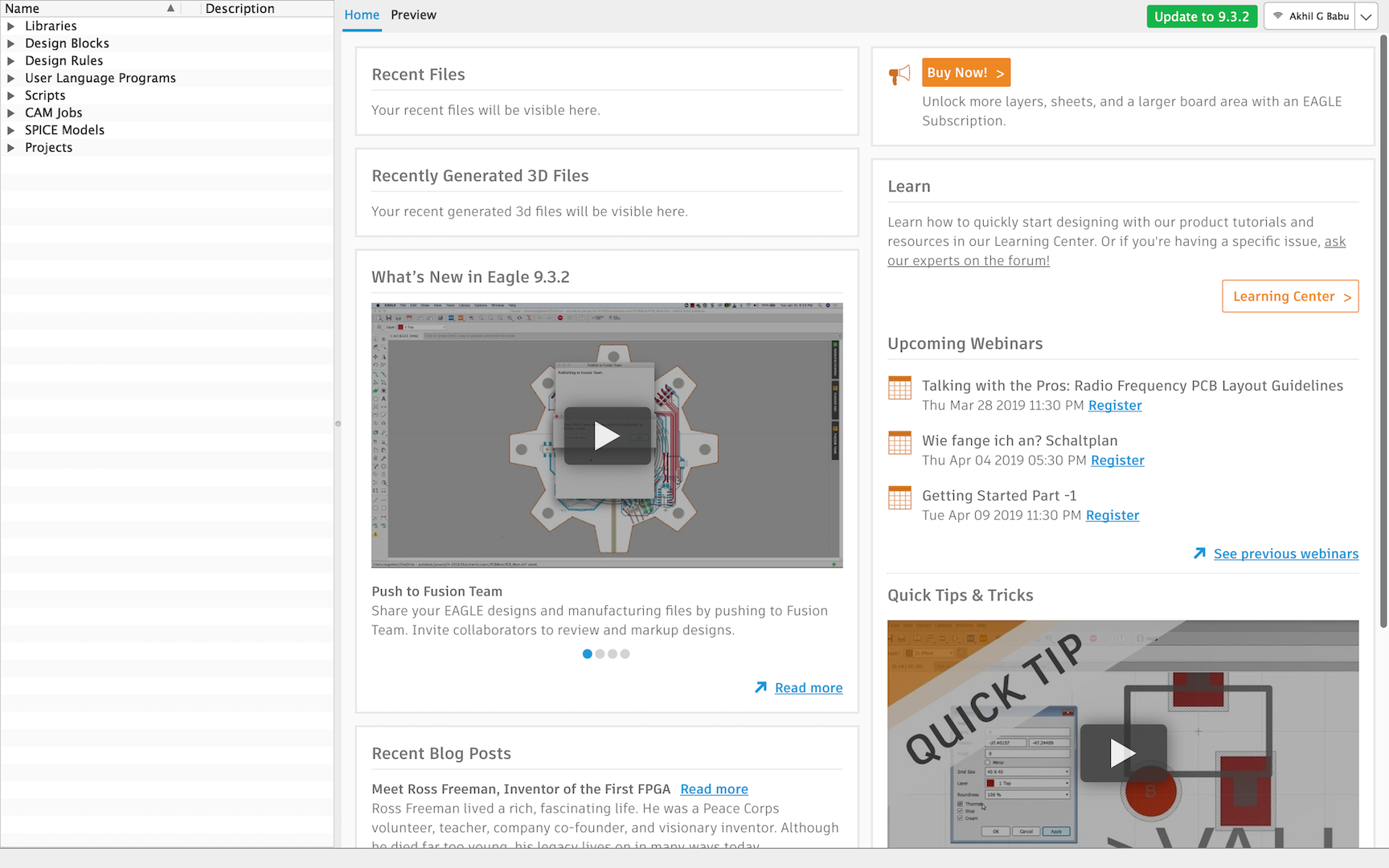The height and width of the screenshot is (868, 1389).
Task: Open Read more for Ross Freeman blog post
Action: point(714,789)
